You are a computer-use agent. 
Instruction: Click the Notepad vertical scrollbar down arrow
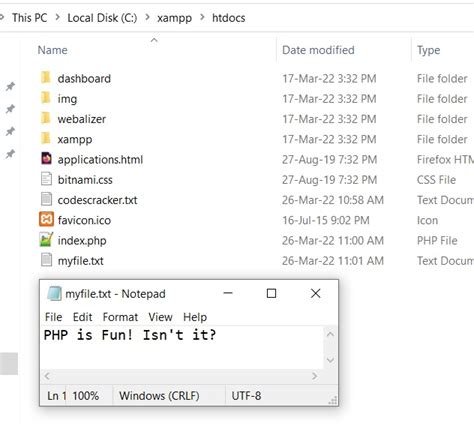[x=330, y=360]
